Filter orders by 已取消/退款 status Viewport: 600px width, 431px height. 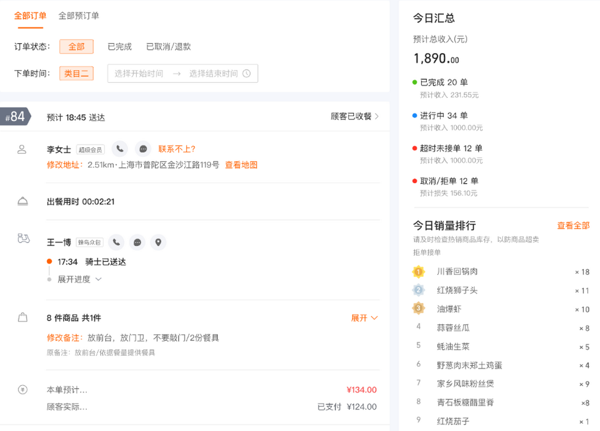168,46
